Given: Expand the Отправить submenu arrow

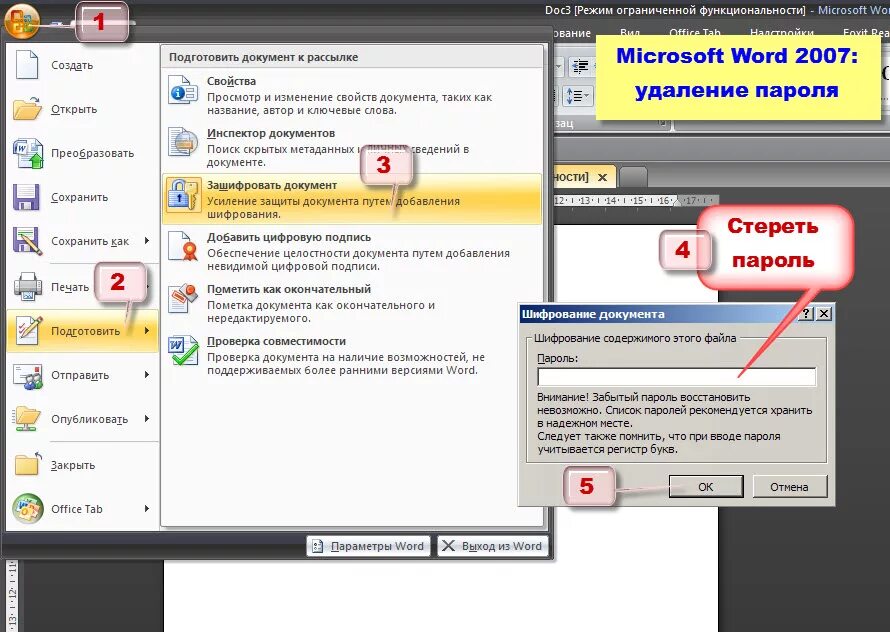Looking at the screenshot, I should (x=147, y=375).
